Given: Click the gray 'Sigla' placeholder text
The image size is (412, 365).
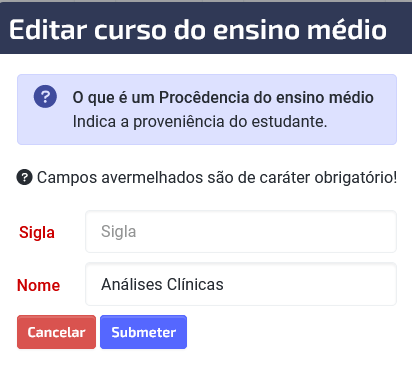Looking at the screenshot, I should pos(119,232).
